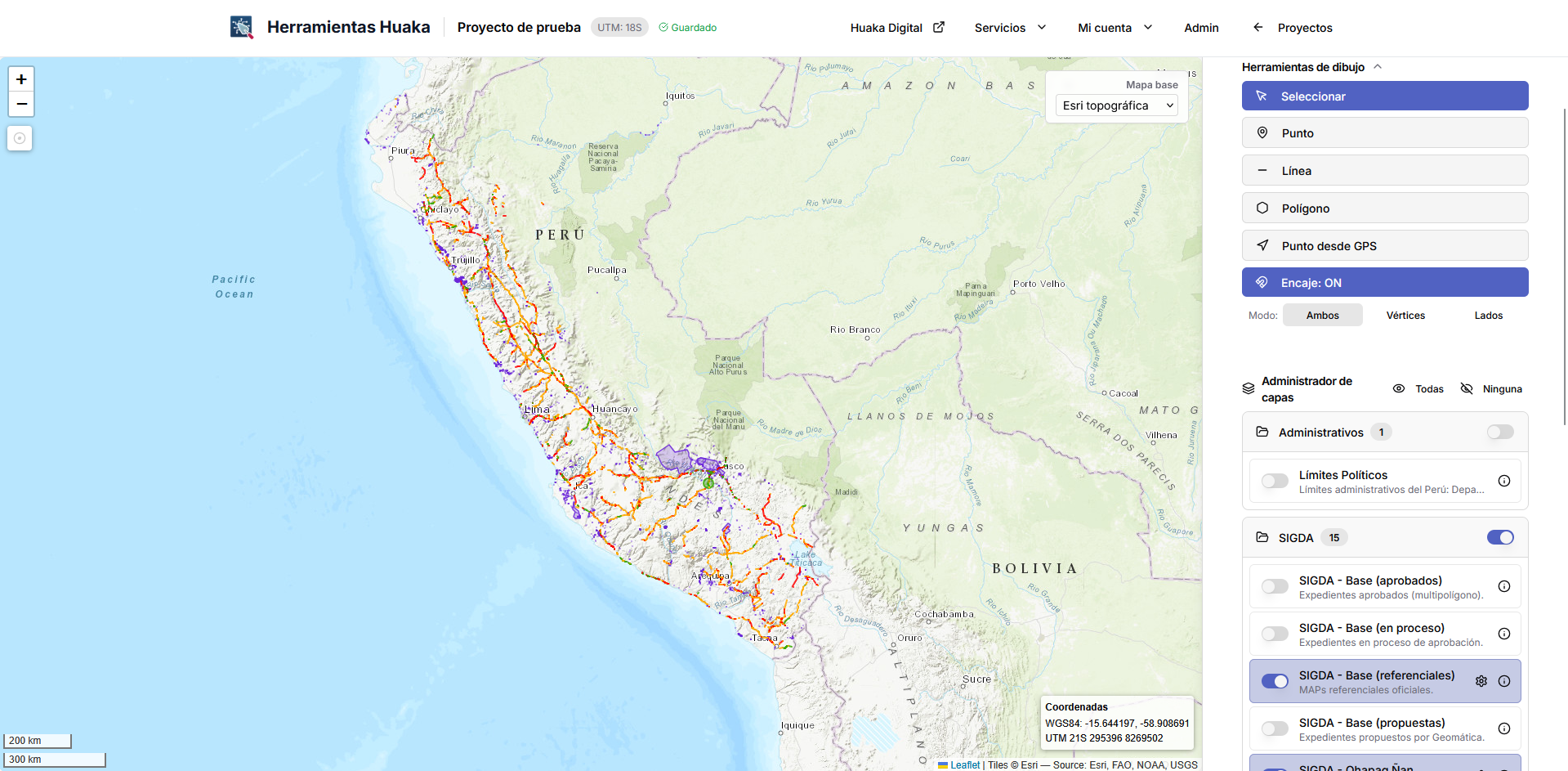Toggle the SIGDA layer group switch
1568x771 pixels.
[1499, 537]
